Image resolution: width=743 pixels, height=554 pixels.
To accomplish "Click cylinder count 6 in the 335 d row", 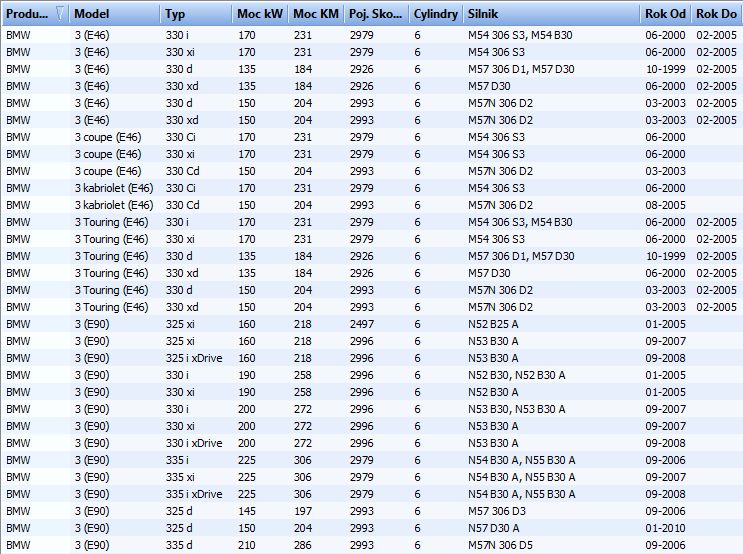I will pyautogui.click(x=417, y=545).
